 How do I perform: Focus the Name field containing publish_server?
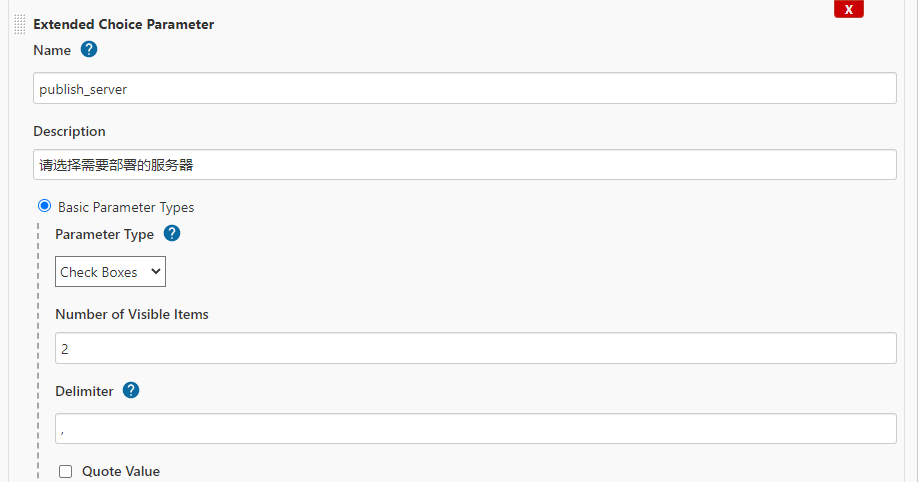tap(465, 88)
